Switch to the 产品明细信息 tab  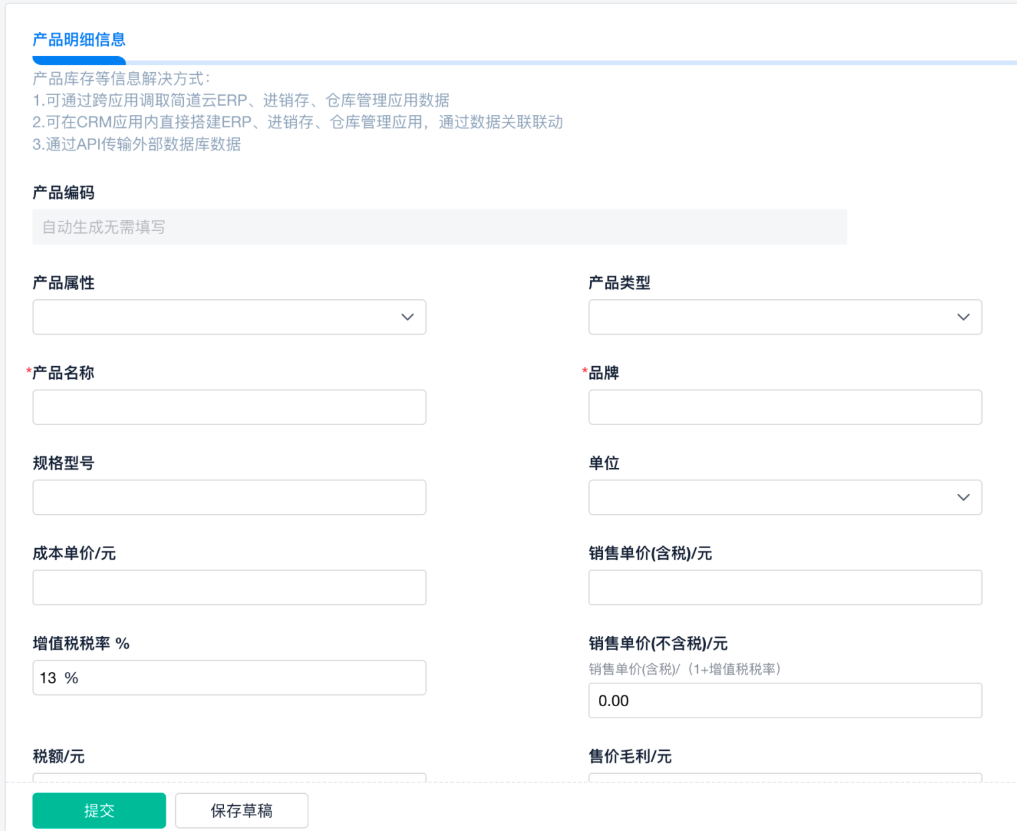pos(79,40)
